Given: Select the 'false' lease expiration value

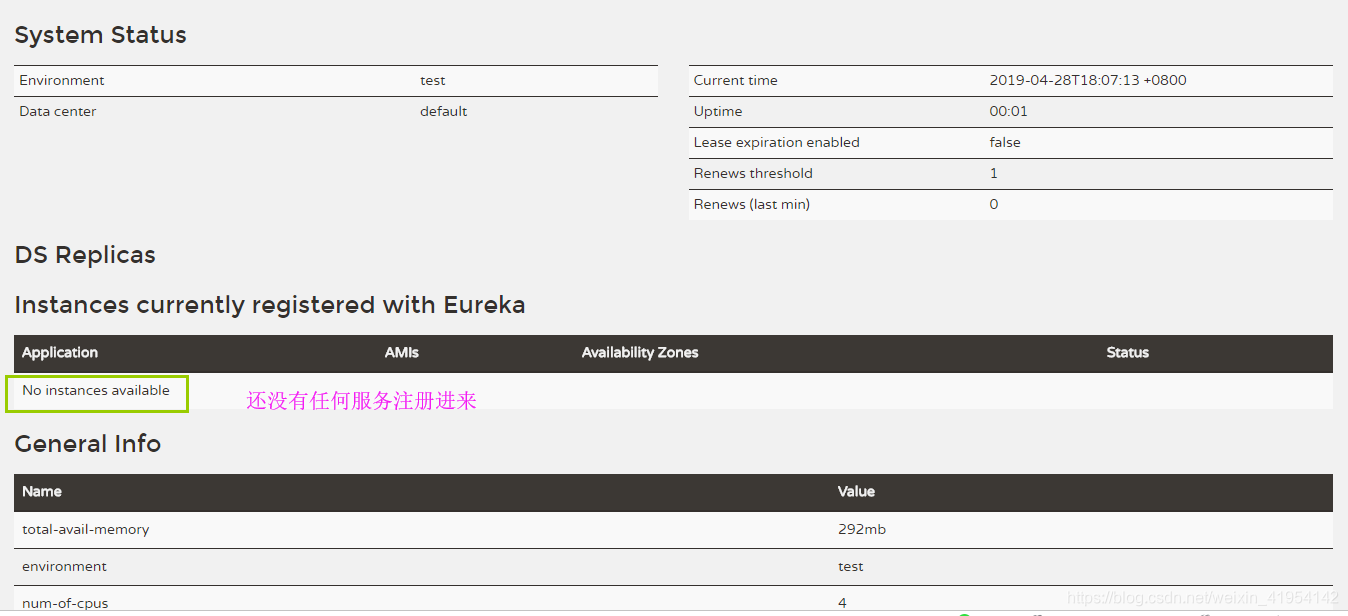Looking at the screenshot, I should (1005, 143).
